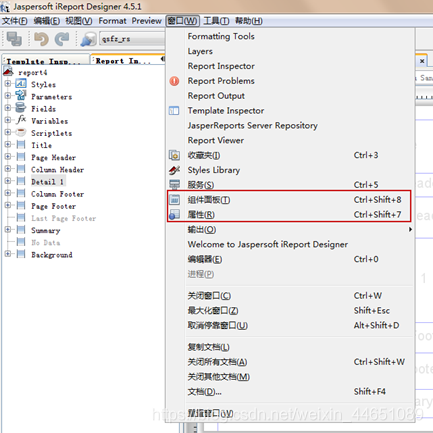The image size is (433, 433).
Task: Expand the Summary band node
Action: 8,230
